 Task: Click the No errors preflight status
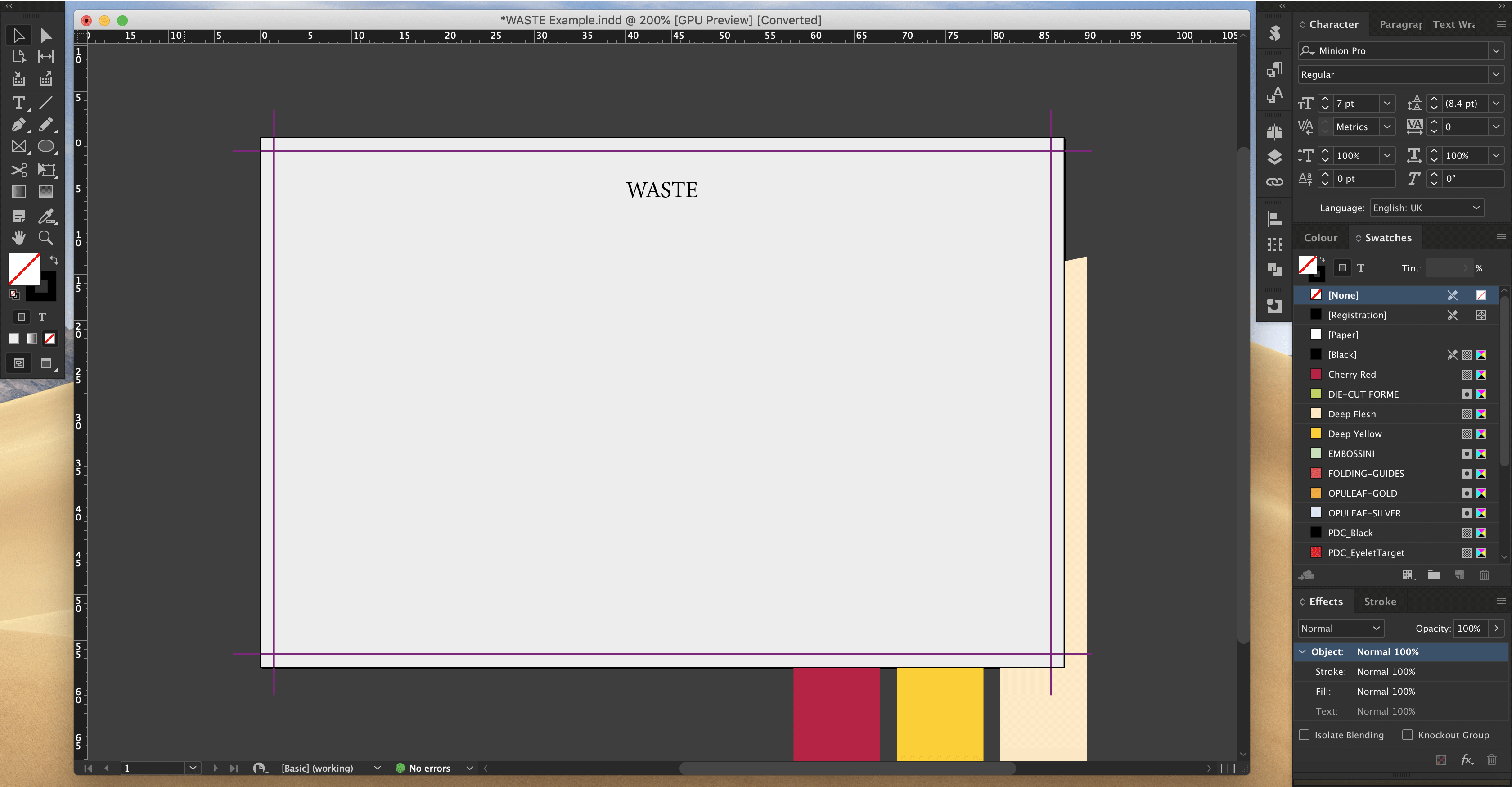point(429,768)
